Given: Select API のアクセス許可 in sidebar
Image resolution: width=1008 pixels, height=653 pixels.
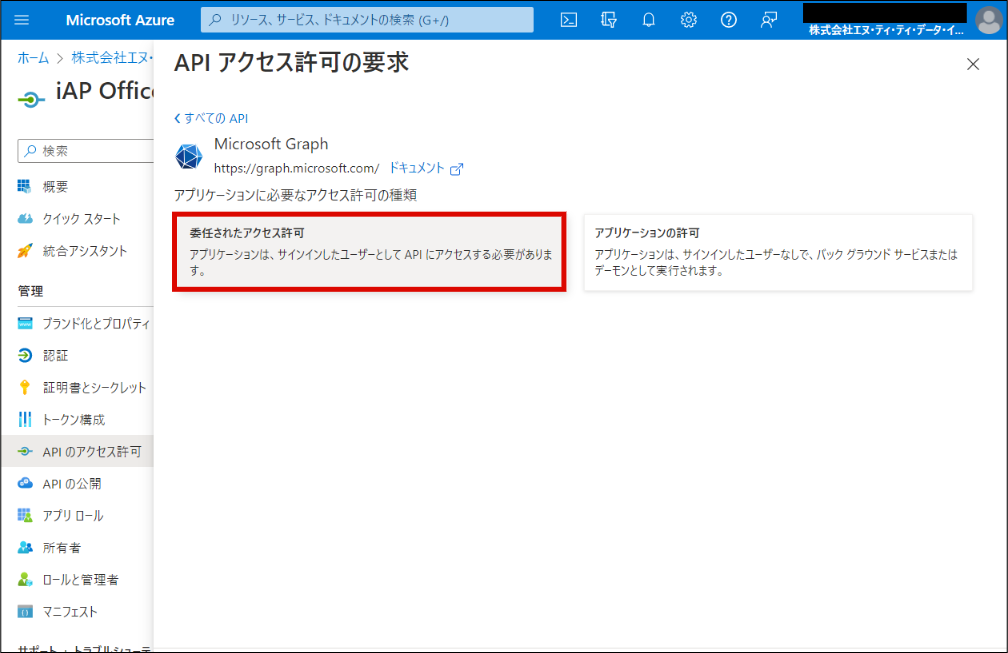Looking at the screenshot, I should (x=91, y=451).
